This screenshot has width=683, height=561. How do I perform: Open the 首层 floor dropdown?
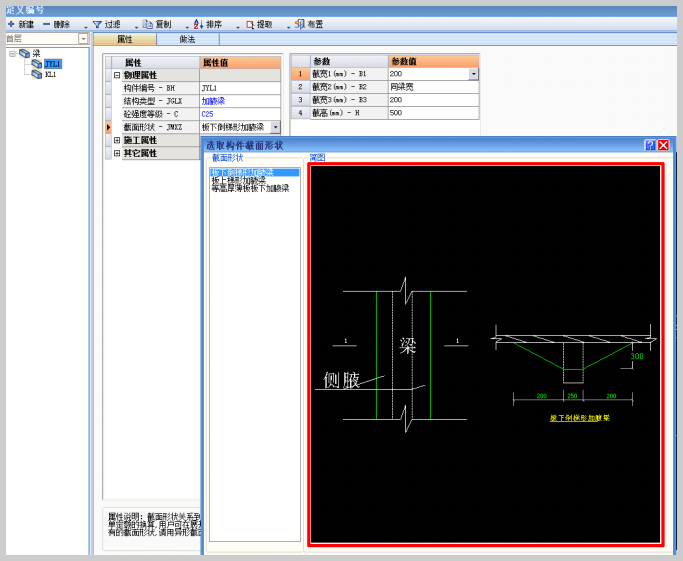(x=84, y=39)
